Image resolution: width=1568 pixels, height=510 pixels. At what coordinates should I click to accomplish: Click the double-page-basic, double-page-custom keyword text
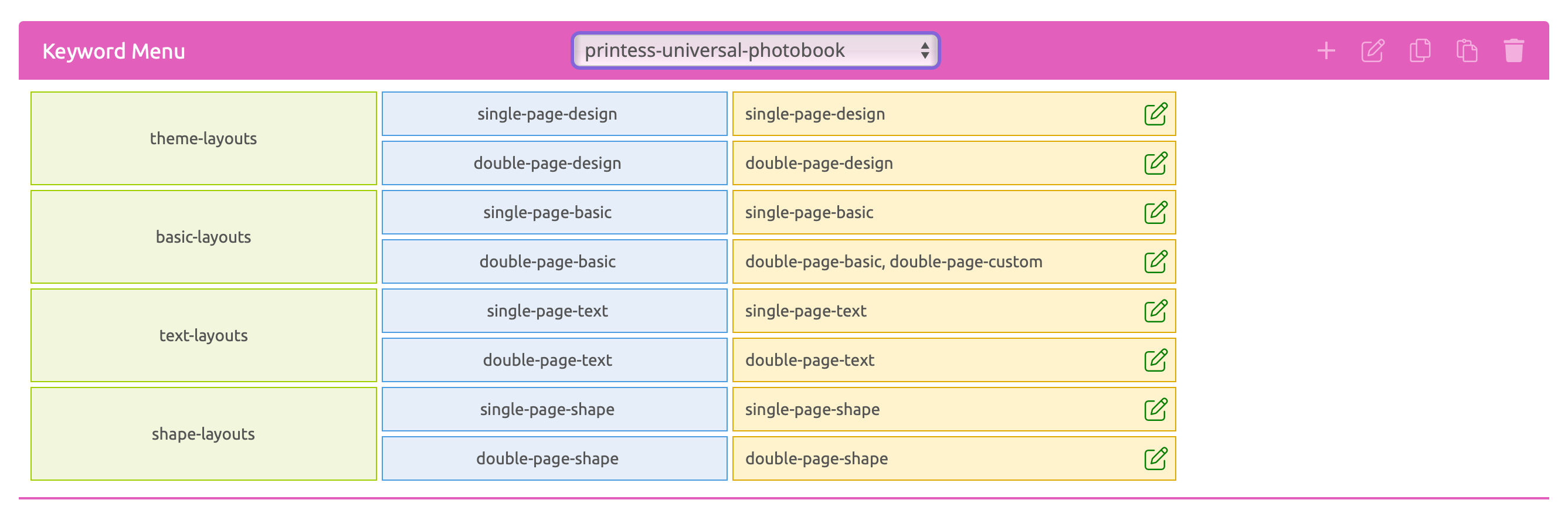894,262
